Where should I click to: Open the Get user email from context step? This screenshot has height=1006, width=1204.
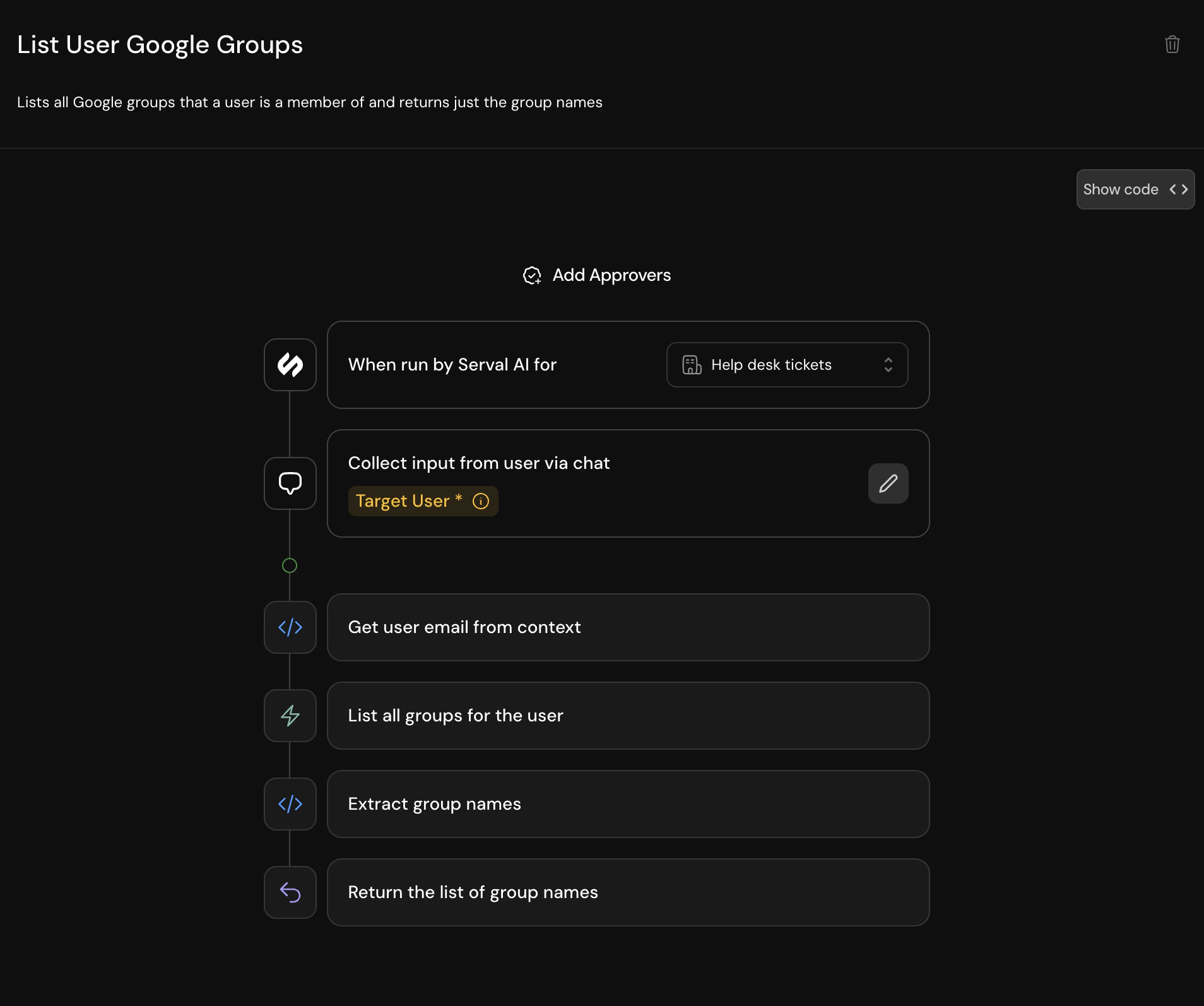[628, 627]
